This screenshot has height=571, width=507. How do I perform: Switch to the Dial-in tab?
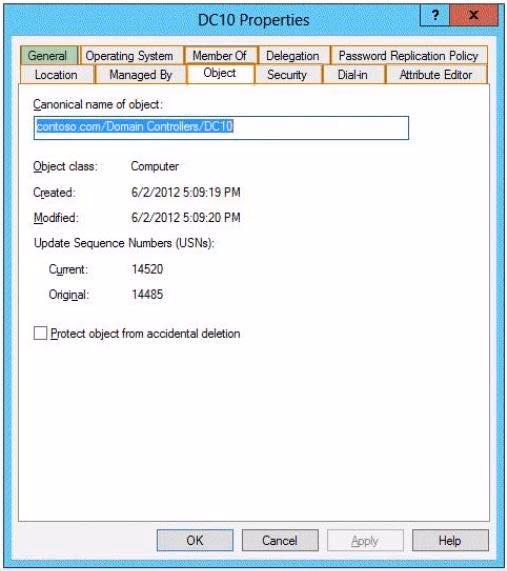[354, 75]
